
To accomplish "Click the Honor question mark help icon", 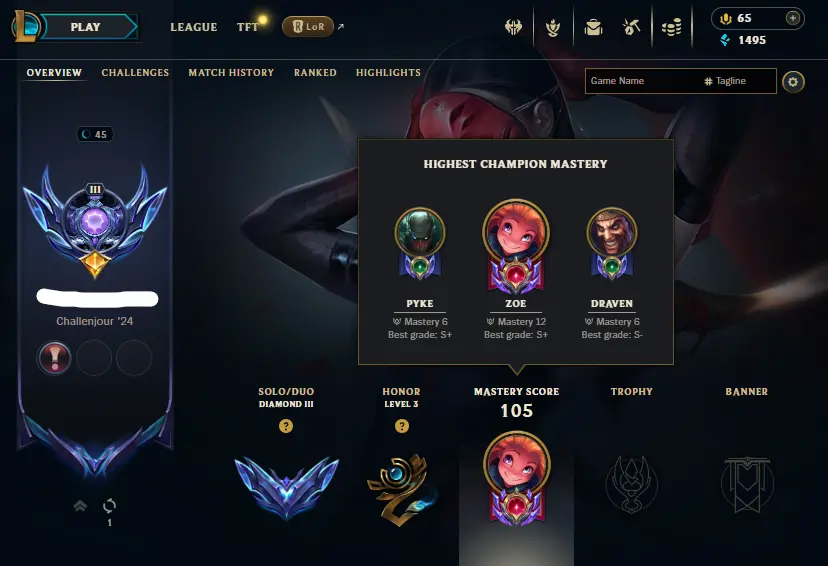I will [402, 426].
